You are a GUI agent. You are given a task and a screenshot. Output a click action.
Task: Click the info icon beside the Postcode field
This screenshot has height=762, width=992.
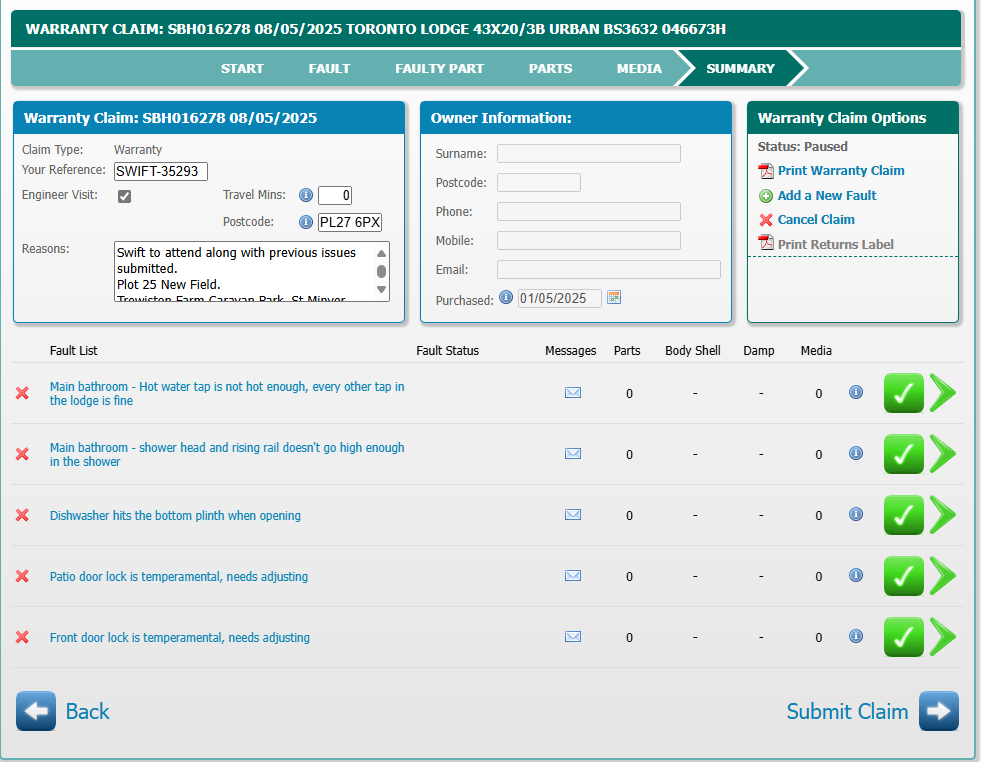coord(306,222)
